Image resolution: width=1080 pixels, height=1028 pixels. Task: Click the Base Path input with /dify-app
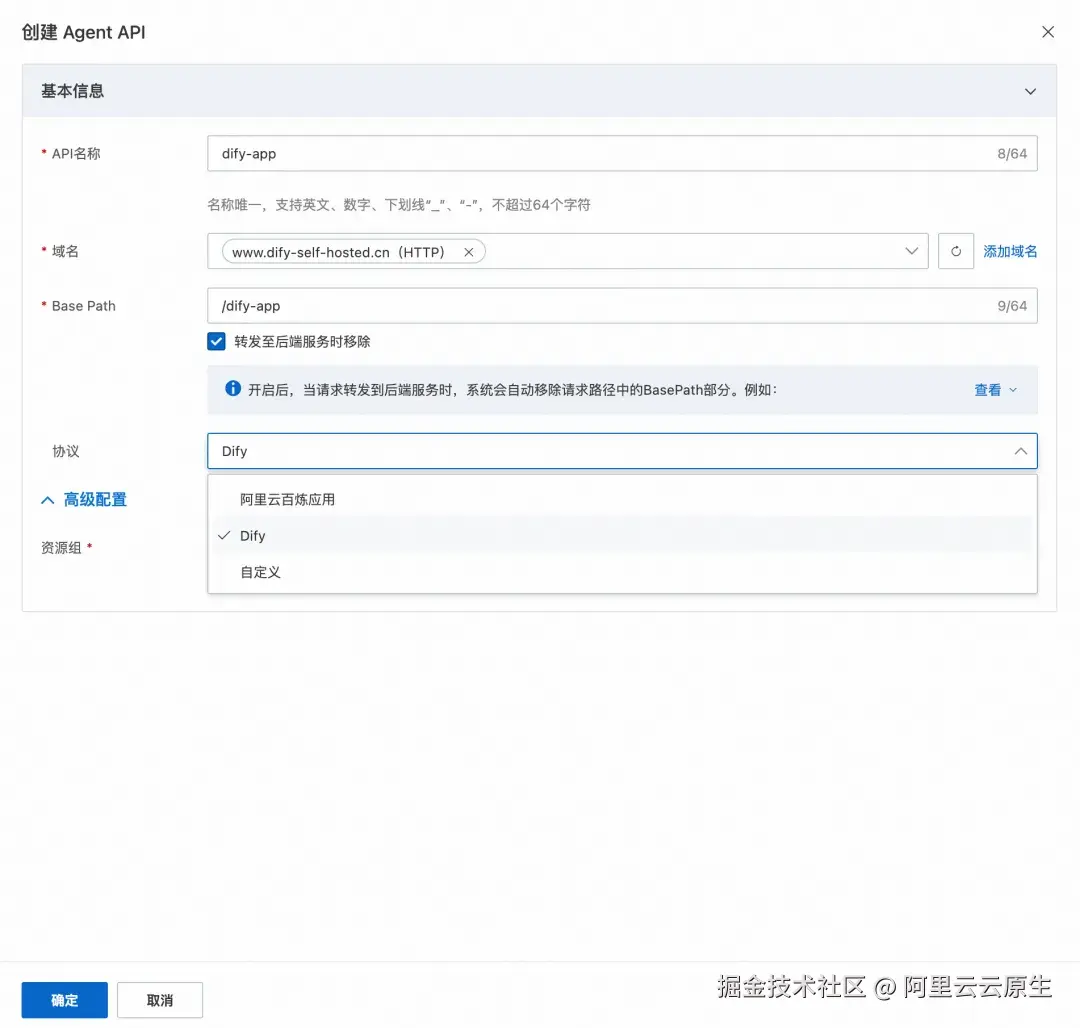pos(622,306)
